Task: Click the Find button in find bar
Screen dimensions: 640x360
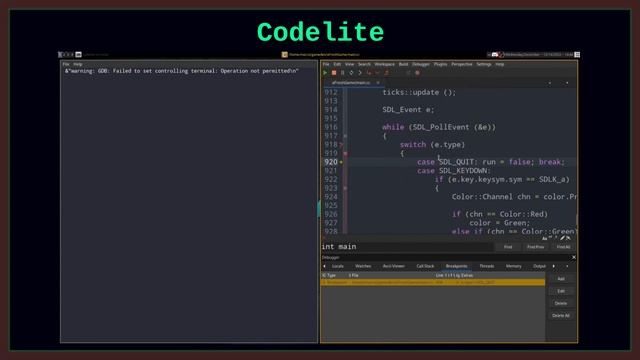Action: (x=508, y=247)
